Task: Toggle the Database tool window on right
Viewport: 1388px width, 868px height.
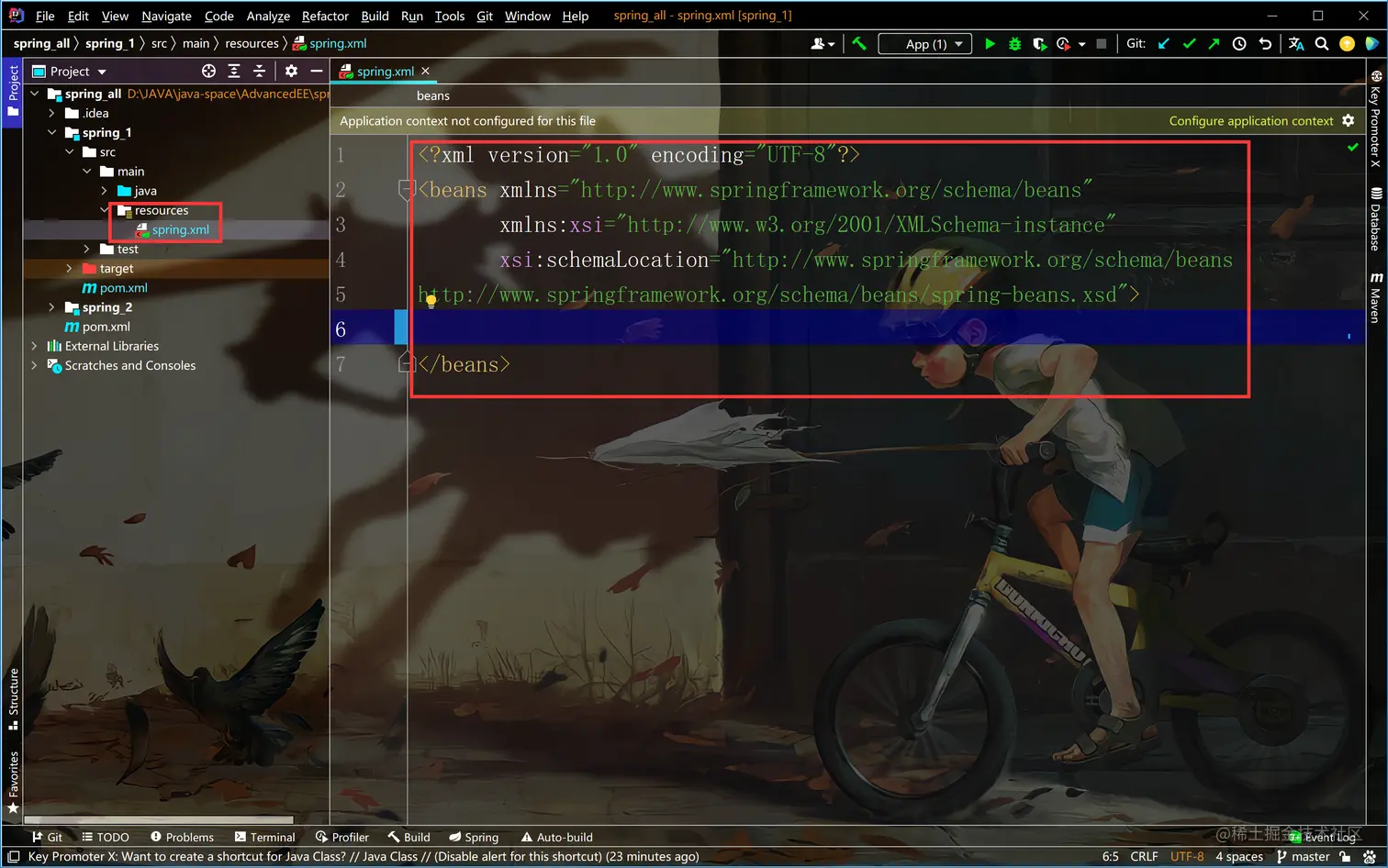Action: [x=1375, y=218]
